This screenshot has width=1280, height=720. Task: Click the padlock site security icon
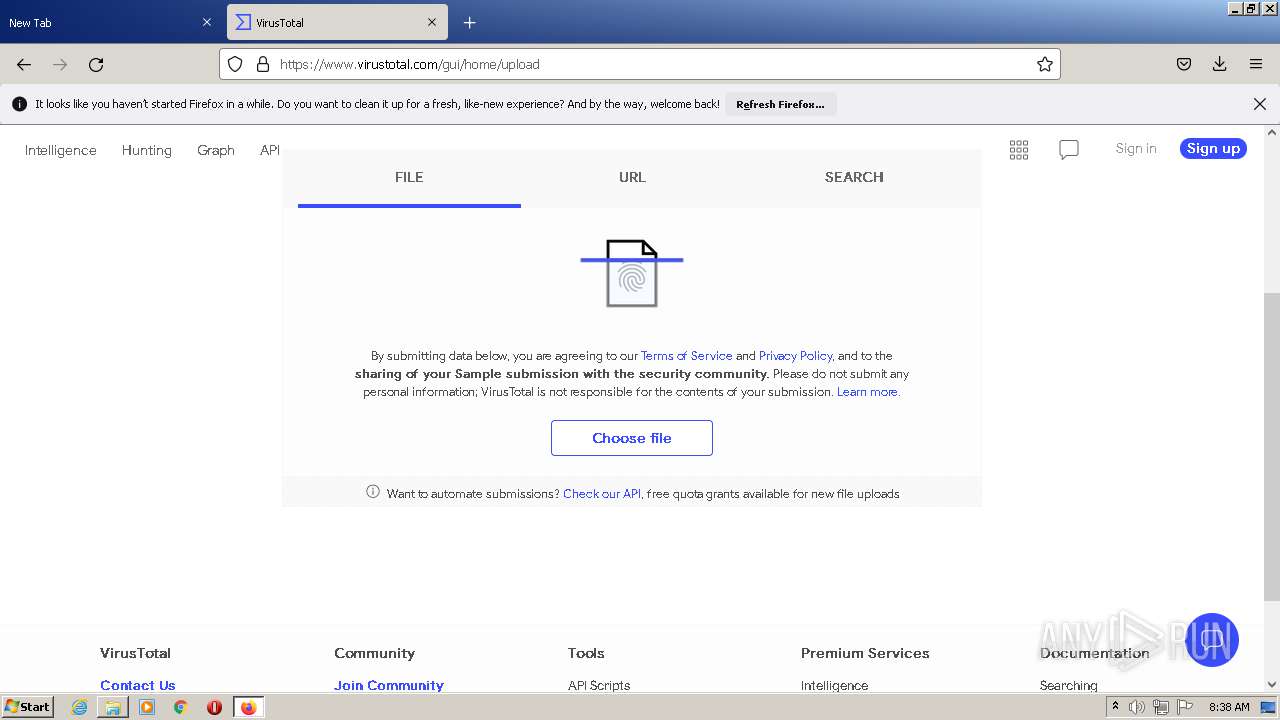click(x=263, y=64)
